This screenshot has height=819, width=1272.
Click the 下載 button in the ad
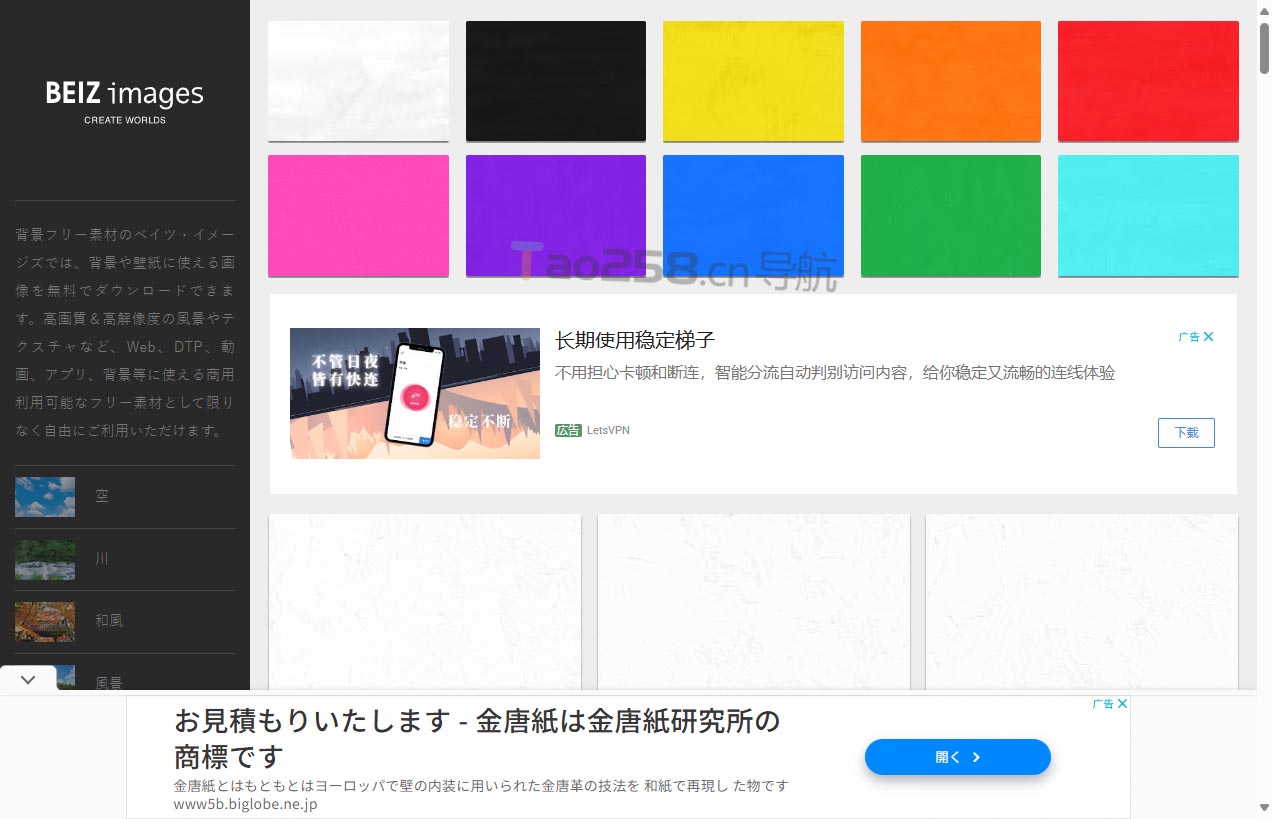click(x=1186, y=433)
